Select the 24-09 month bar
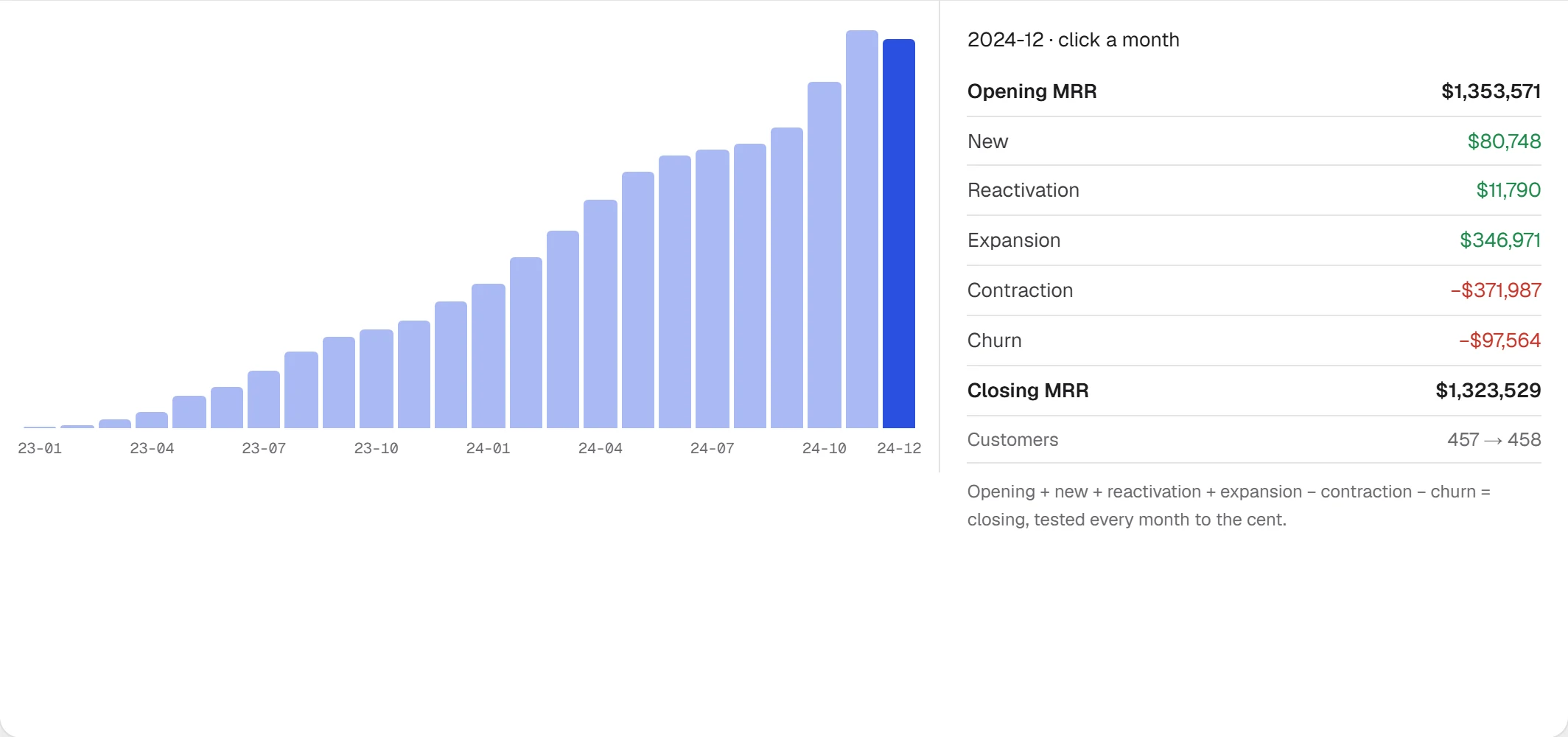The width and height of the screenshot is (1568, 737). [787, 278]
